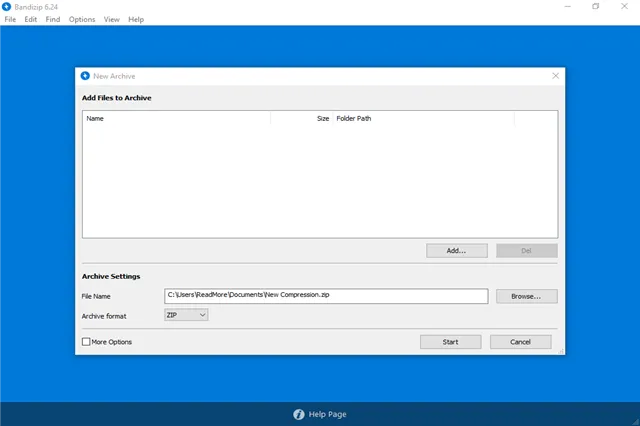Click the File Name path field
The height and width of the screenshot is (426, 640).
click(x=326, y=296)
